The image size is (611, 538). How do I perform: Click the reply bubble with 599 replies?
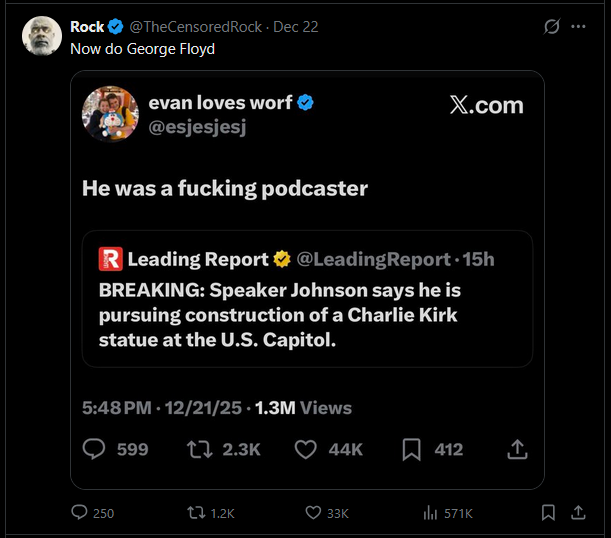pos(94,450)
